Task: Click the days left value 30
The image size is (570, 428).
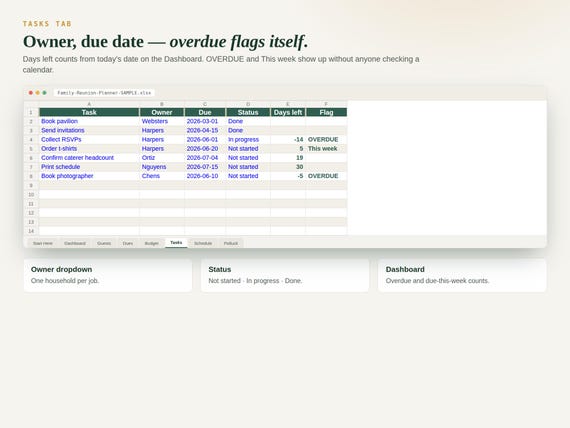Action: (x=288, y=167)
